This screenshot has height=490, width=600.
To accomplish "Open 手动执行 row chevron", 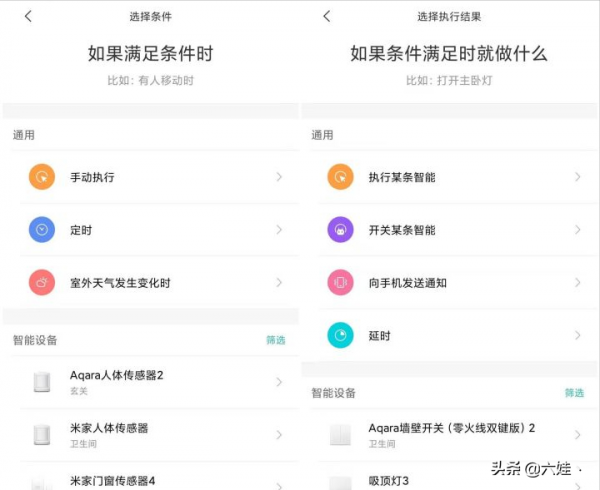I will click(x=279, y=177).
